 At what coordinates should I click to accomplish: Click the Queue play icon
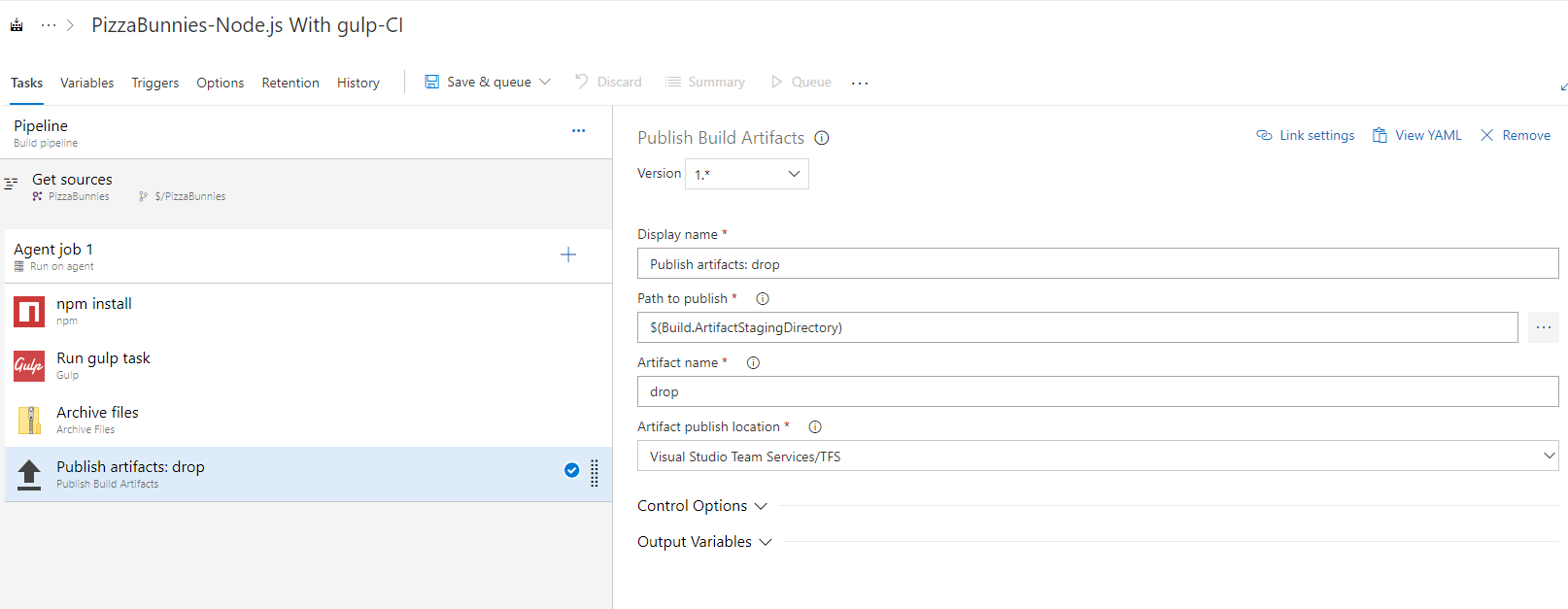(776, 82)
